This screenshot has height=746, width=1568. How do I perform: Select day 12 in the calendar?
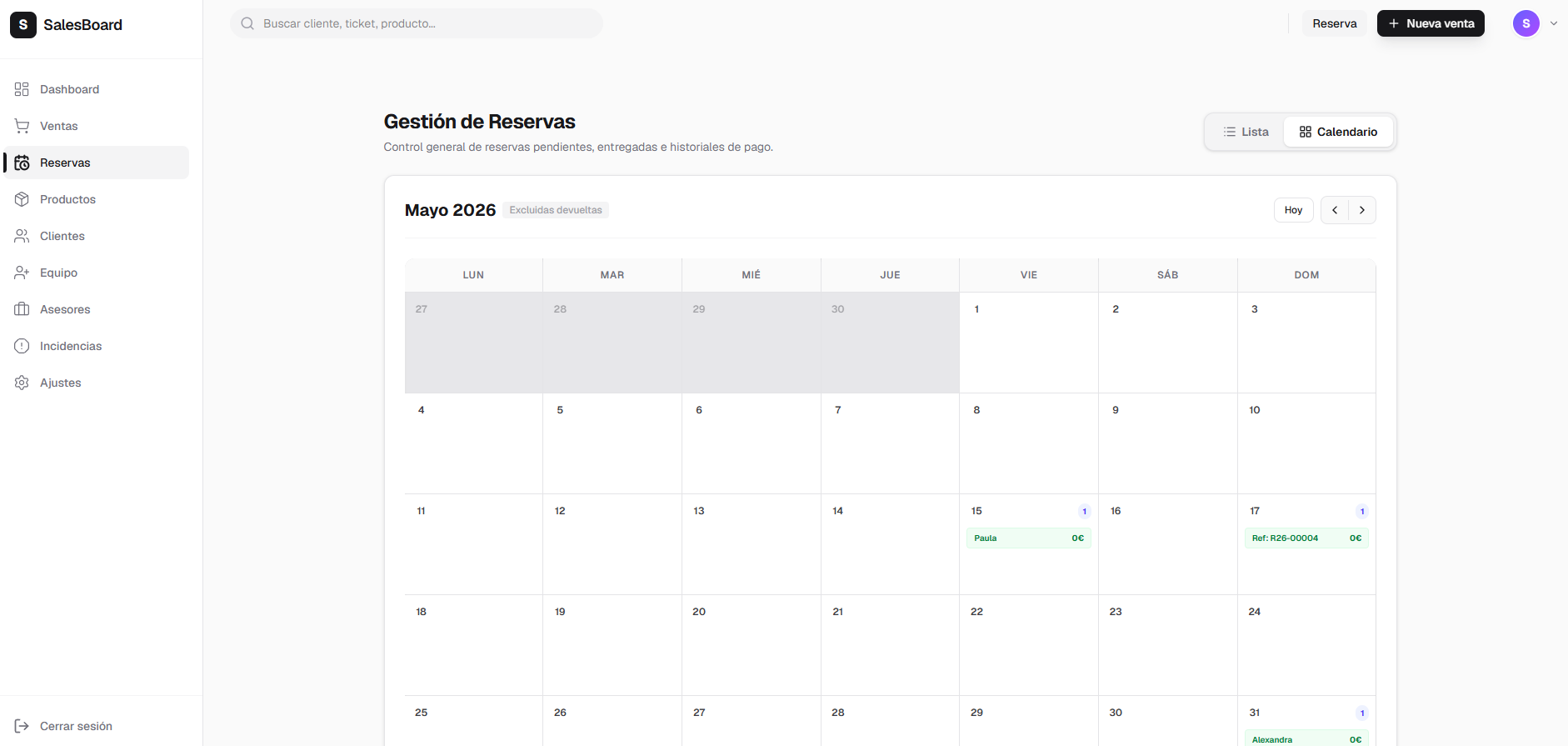[x=612, y=544]
